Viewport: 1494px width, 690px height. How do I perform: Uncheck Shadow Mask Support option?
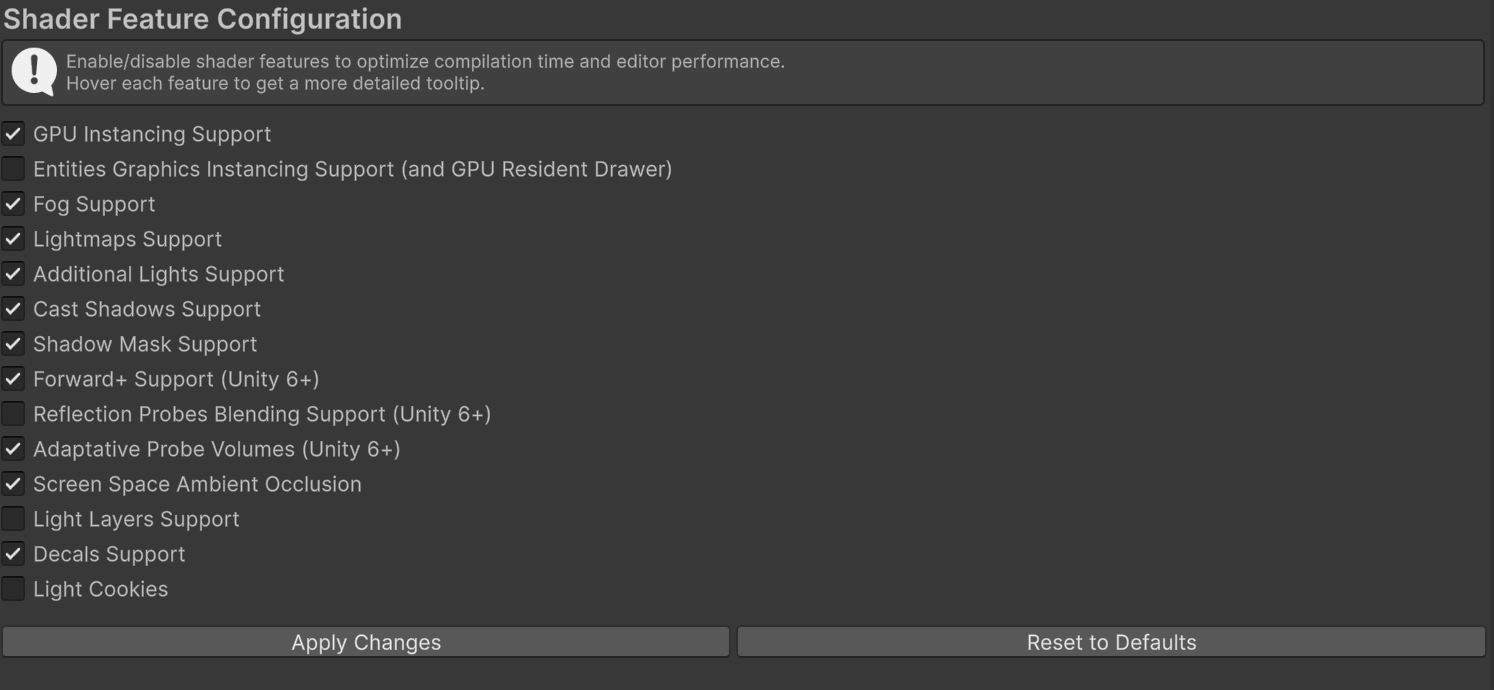point(13,344)
